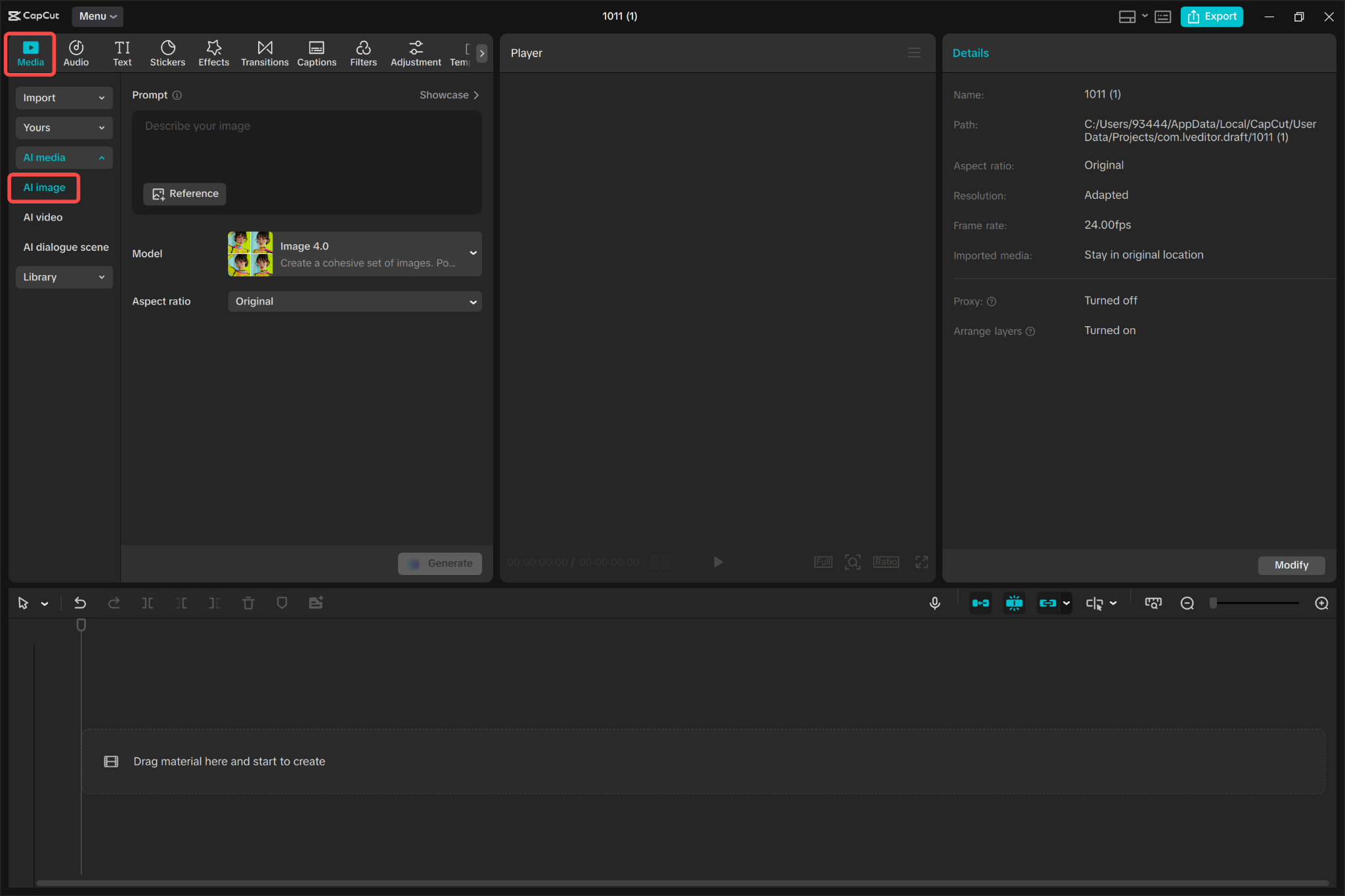
Task: Open the Transitions panel
Action: pos(264,53)
